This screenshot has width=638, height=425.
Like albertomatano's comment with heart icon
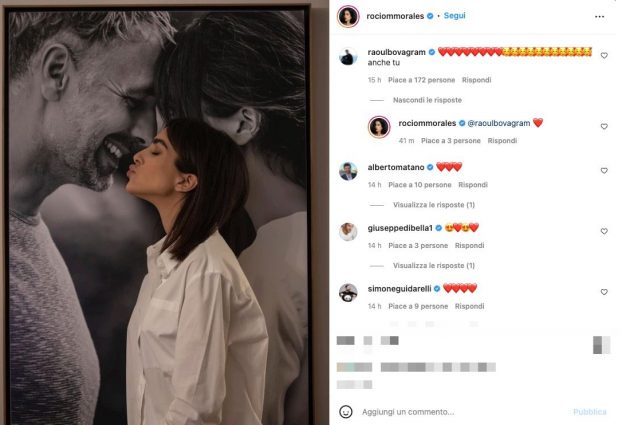(604, 170)
